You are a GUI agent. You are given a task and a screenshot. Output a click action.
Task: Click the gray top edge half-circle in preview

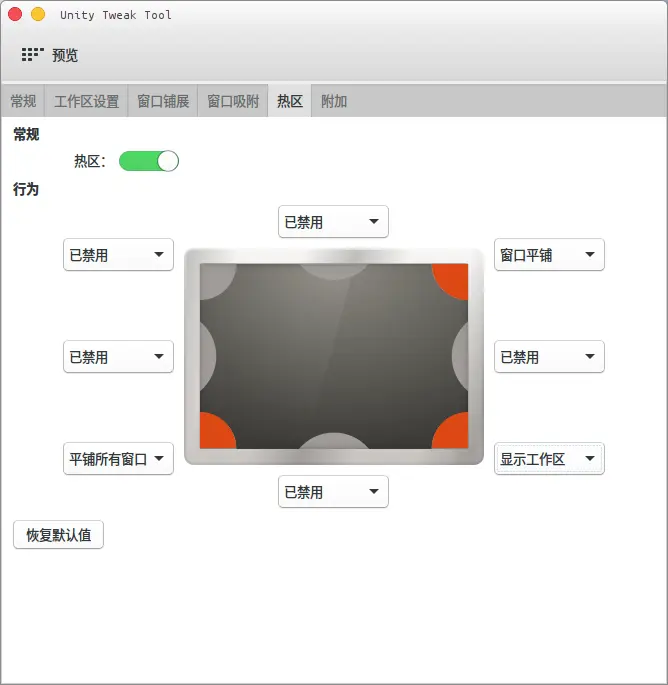[x=334, y=270]
